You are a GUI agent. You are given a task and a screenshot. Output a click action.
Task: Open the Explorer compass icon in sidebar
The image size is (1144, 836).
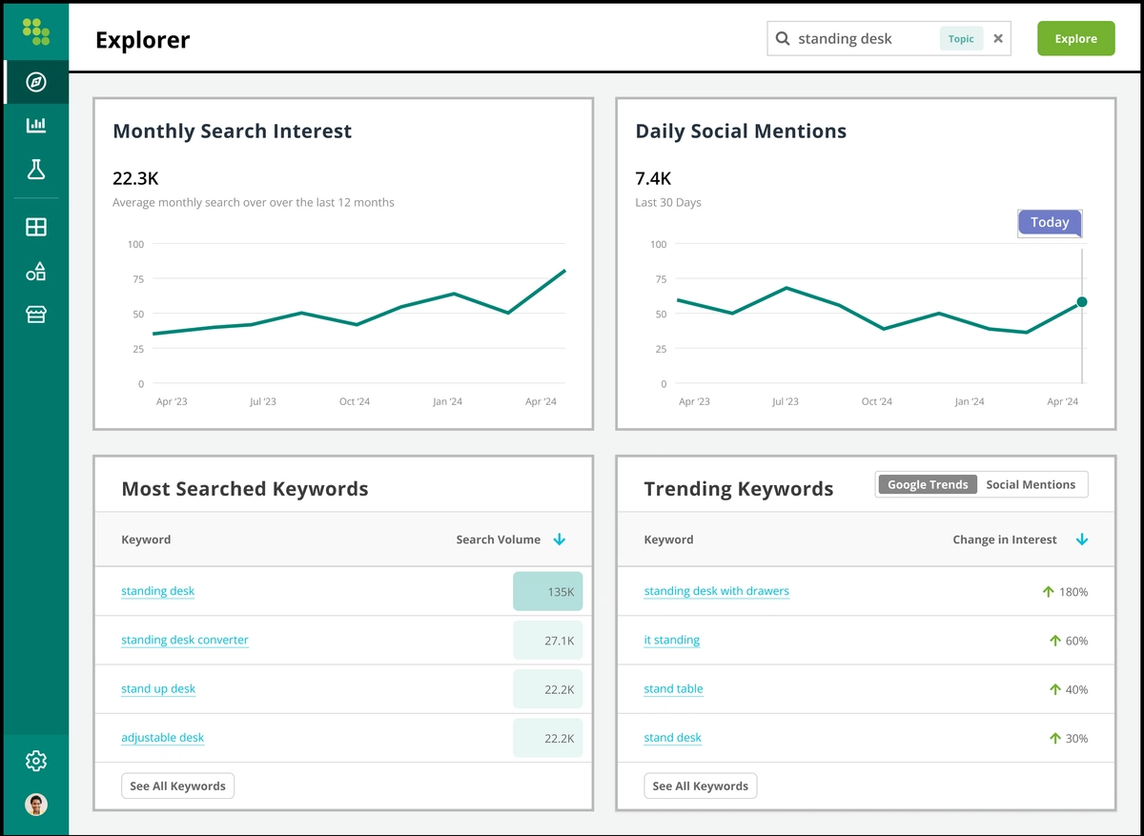36,81
